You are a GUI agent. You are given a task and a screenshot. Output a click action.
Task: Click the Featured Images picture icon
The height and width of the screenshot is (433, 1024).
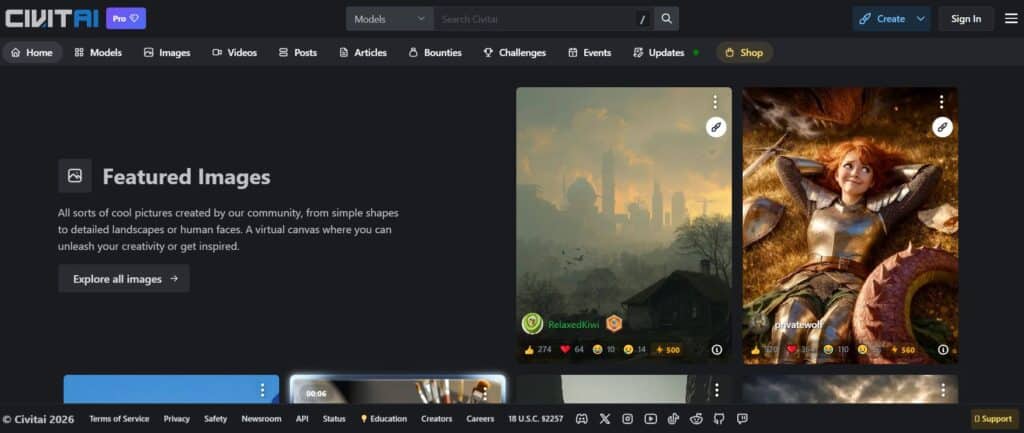[75, 176]
